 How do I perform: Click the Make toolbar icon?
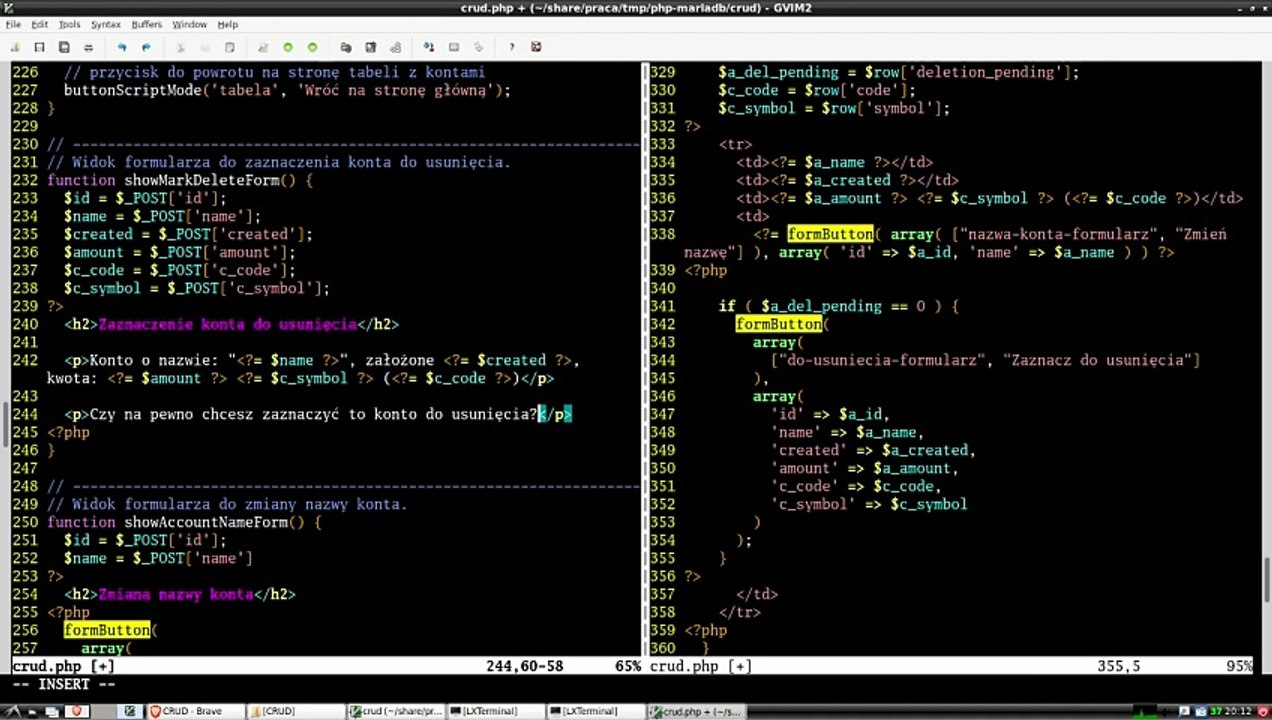click(x=429, y=47)
